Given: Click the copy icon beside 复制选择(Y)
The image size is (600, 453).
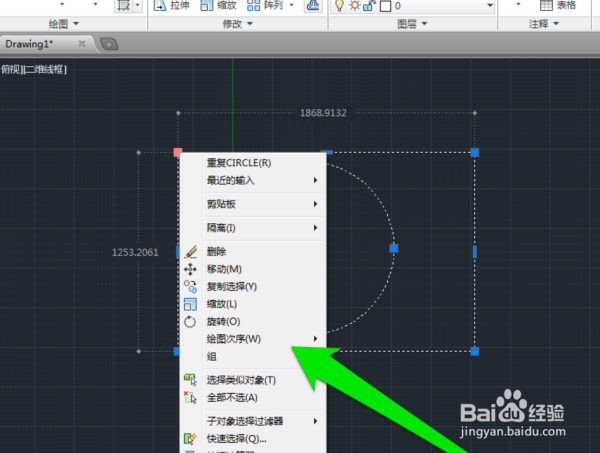Looking at the screenshot, I should [x=190, y=287].
